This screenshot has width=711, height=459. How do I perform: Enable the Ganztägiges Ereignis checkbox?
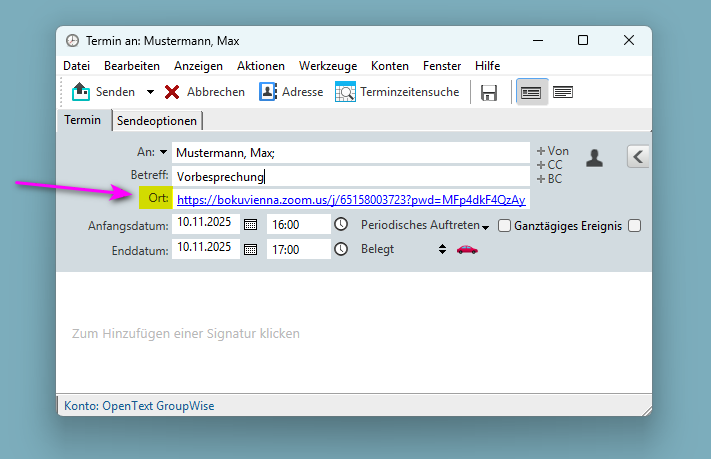[x=504, y=226]
